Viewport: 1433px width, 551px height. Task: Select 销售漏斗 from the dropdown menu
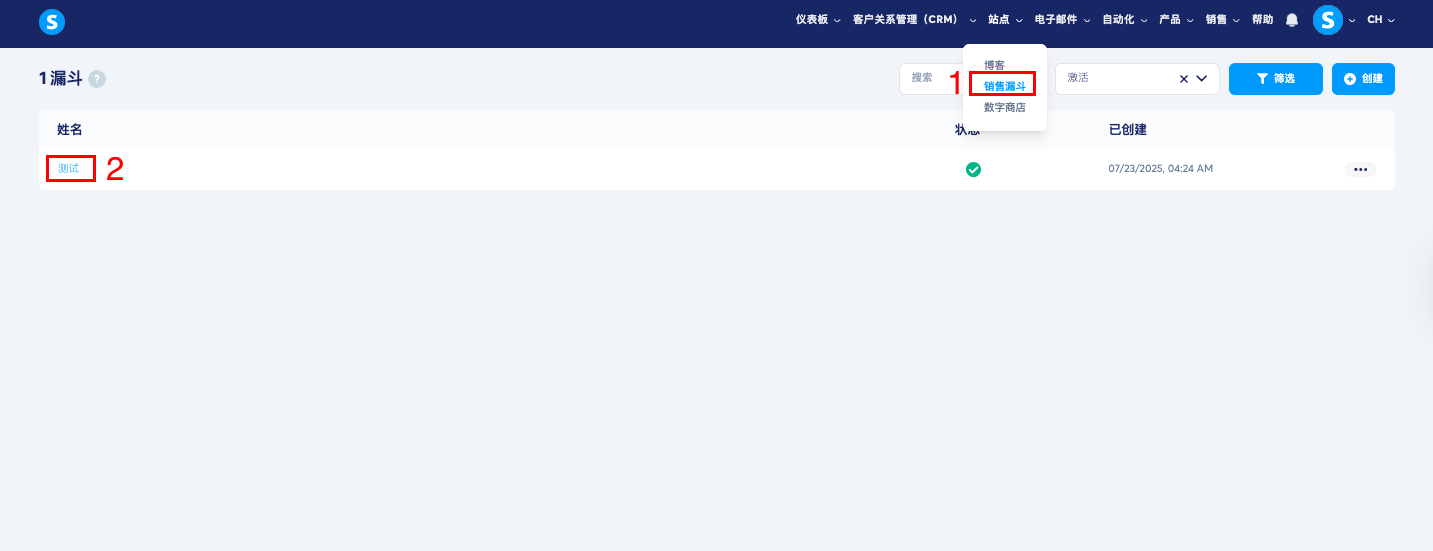1004,86
